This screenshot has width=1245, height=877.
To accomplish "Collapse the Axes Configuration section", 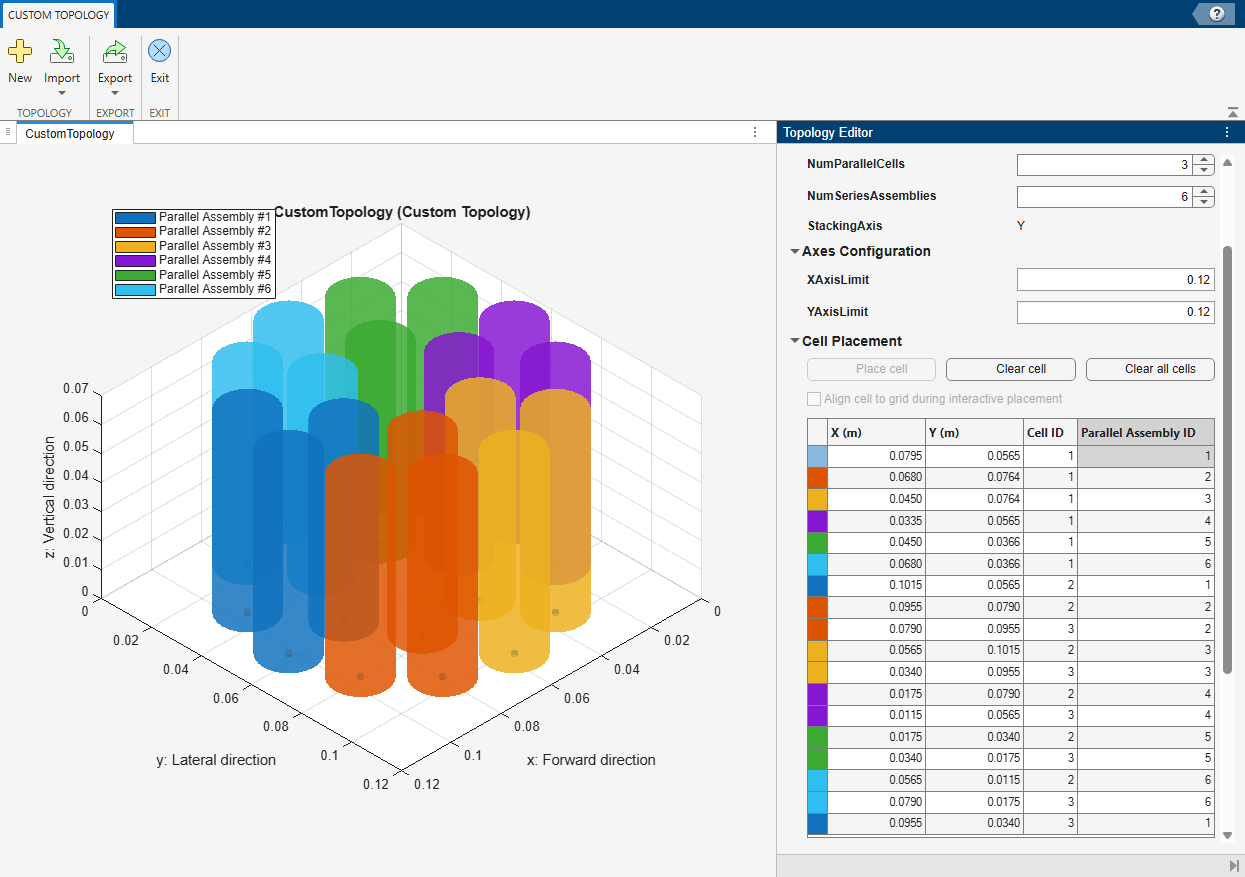I will 795,252.
